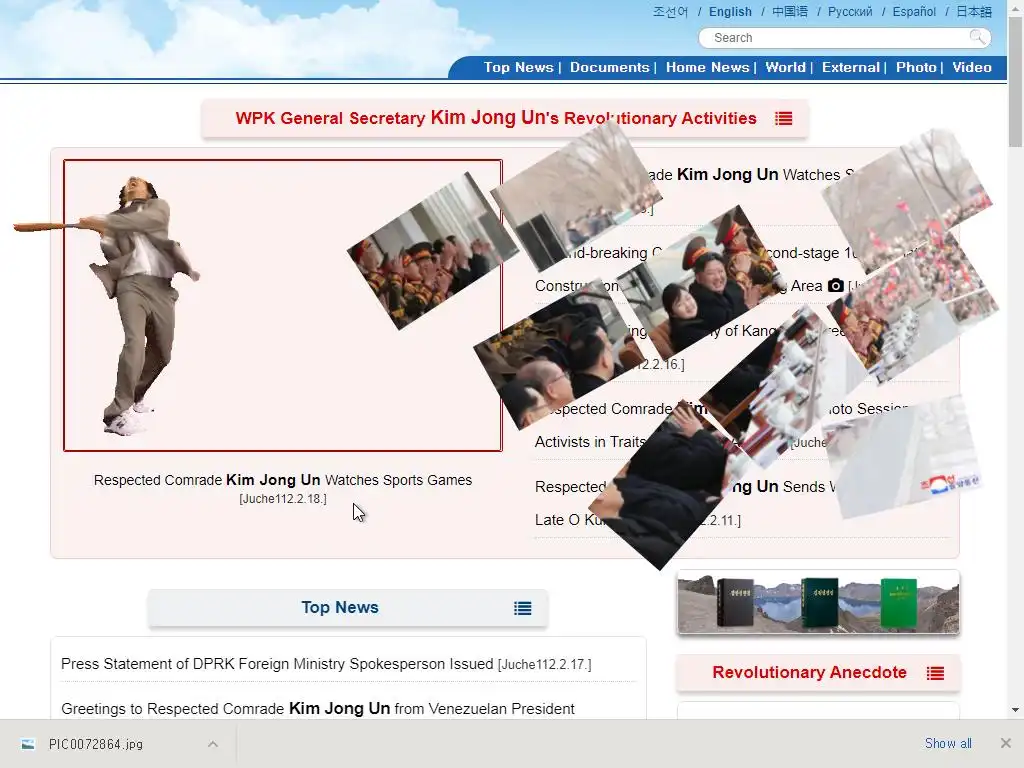
Task: Open the Top News section heading
Action: 340,607
